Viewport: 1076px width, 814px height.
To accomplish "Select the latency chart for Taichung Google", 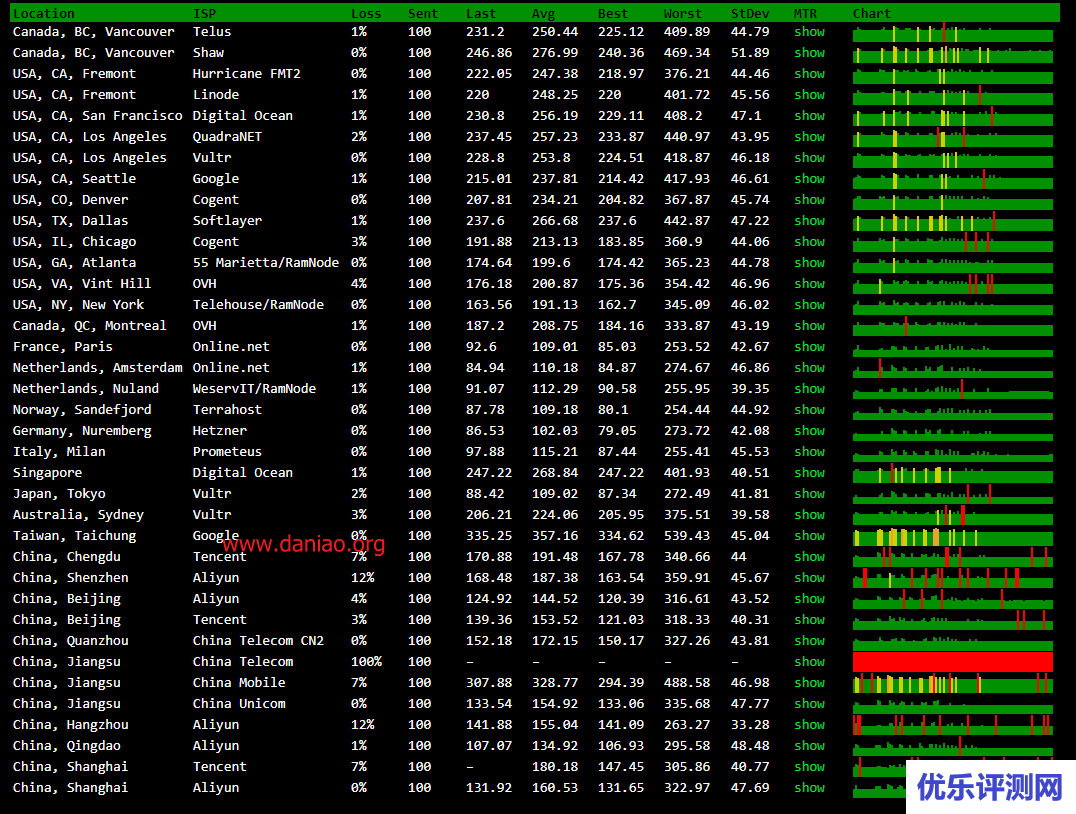I will coord(952,536).
